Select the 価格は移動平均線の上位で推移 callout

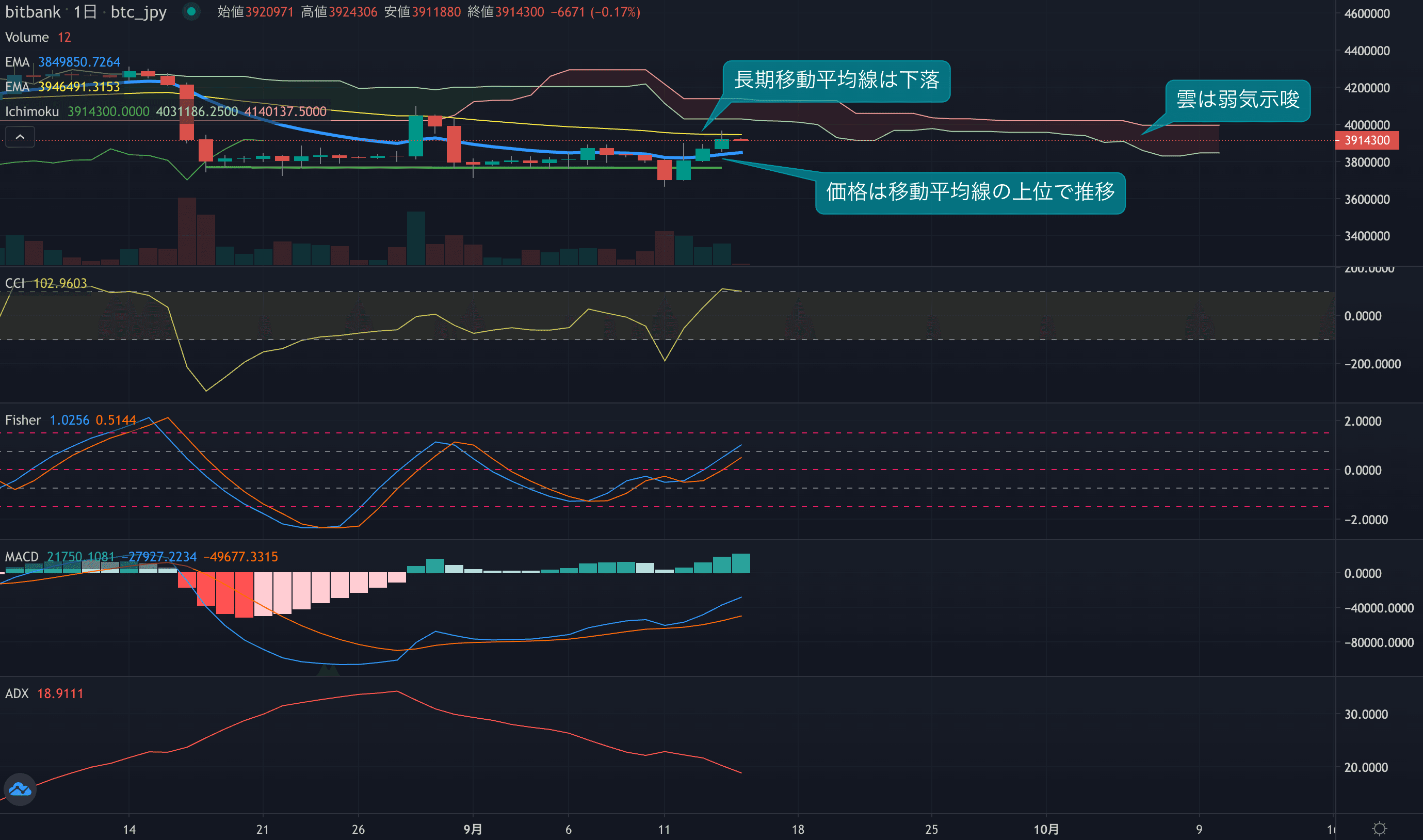point(969,192)
